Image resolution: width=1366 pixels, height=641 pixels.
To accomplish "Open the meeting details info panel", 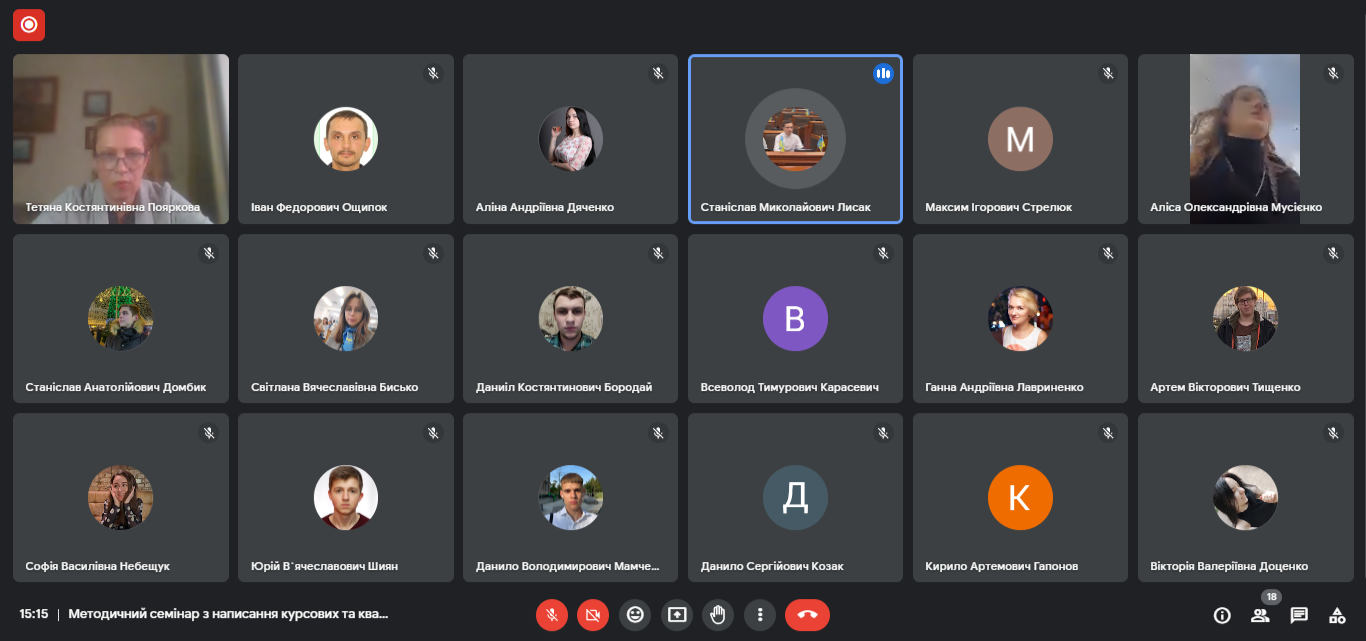I will (x=1221, y=615).
